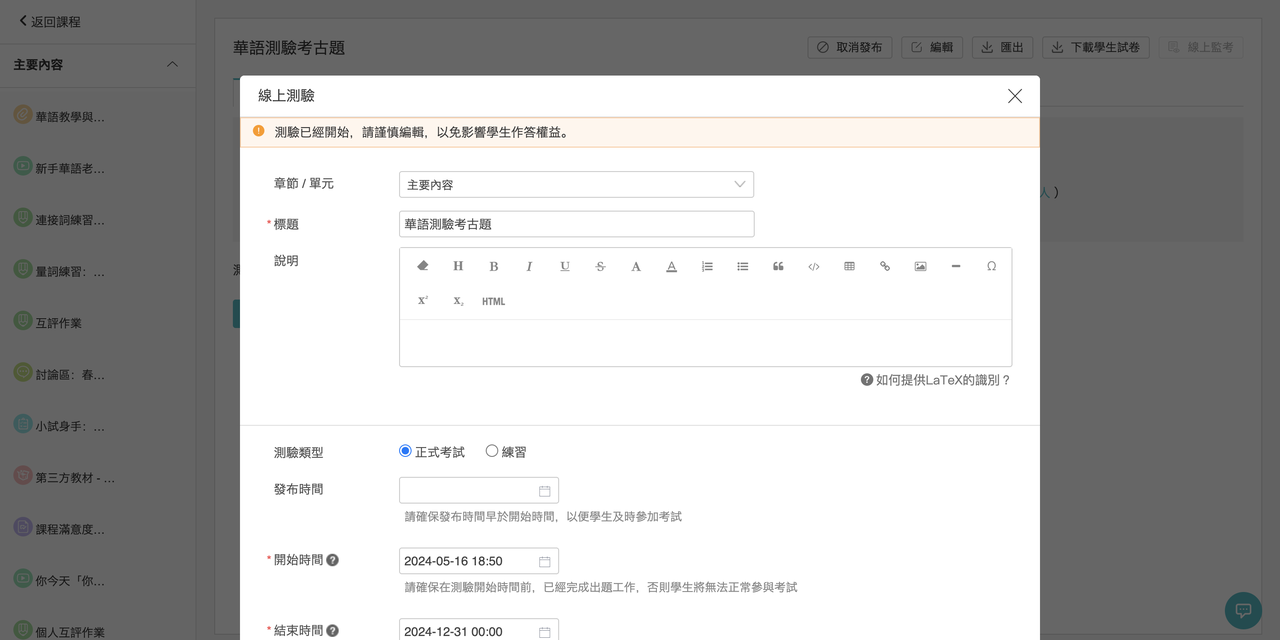Open the 結束時間 date field

(479, 631)
